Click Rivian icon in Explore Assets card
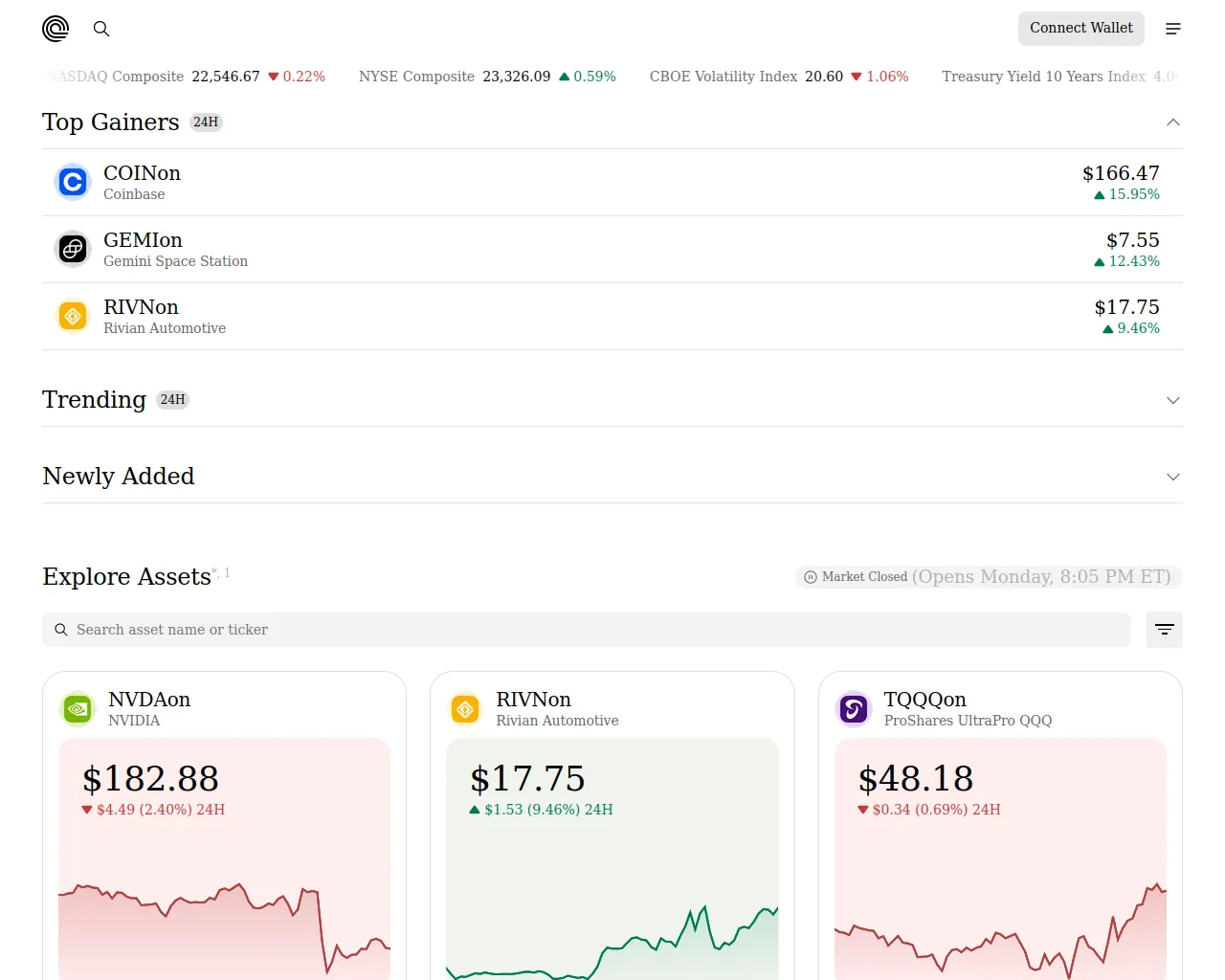 465,709
